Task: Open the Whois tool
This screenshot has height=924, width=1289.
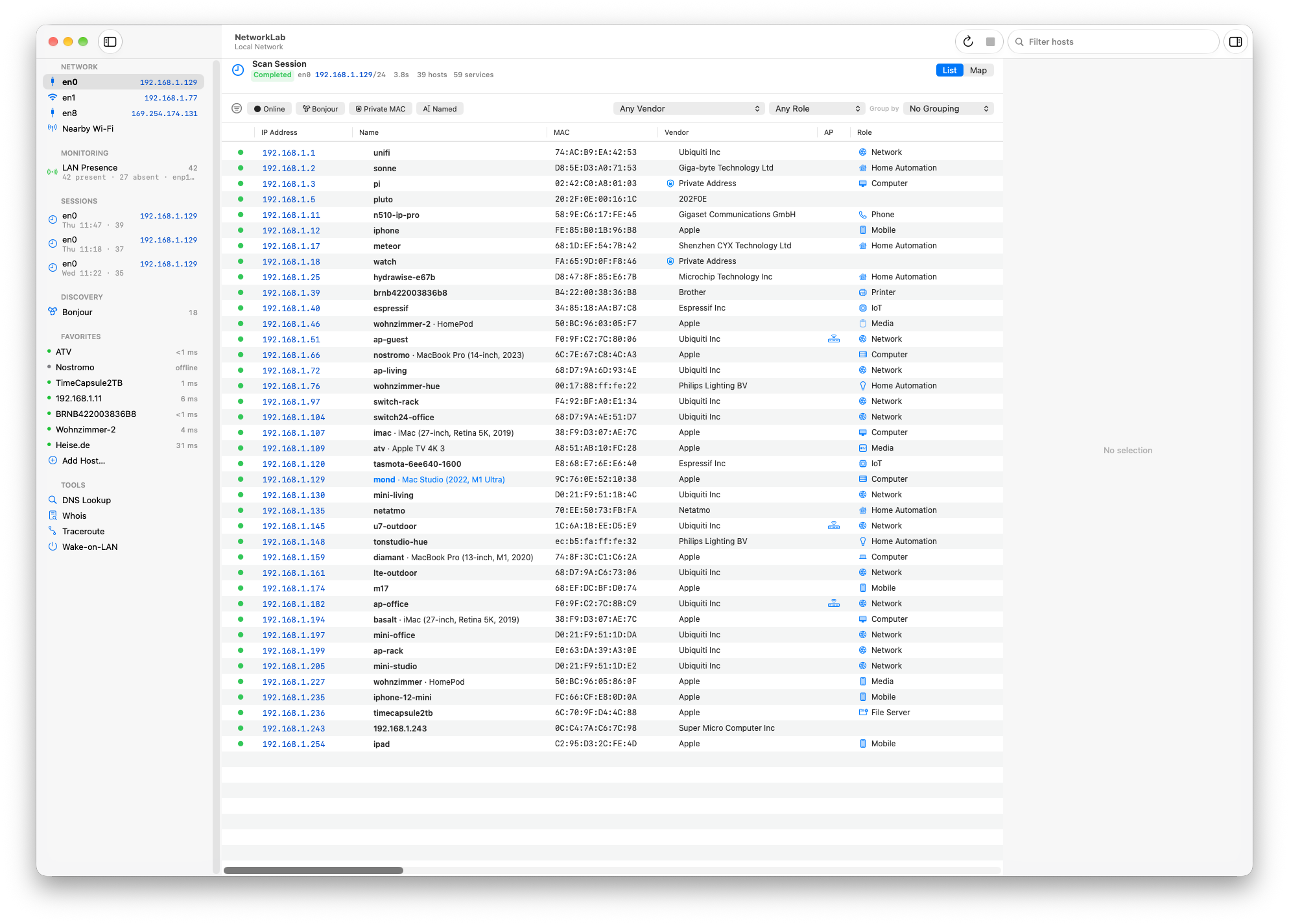Action: (123, 516)
